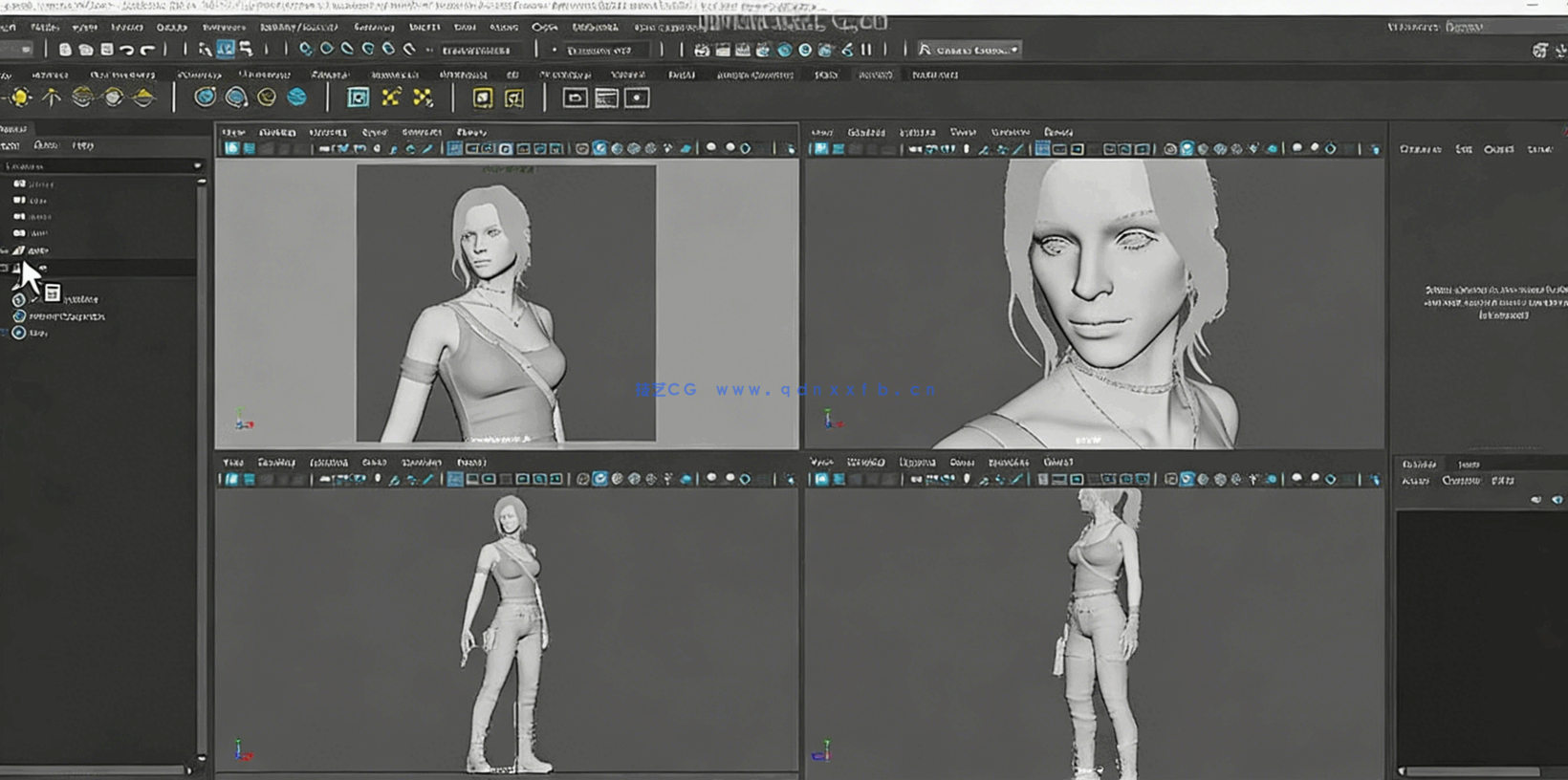Select the highlighted blue selection-mode icon in top toolbar
This screenshot has height=780, width=1568.
click(226, 49)
